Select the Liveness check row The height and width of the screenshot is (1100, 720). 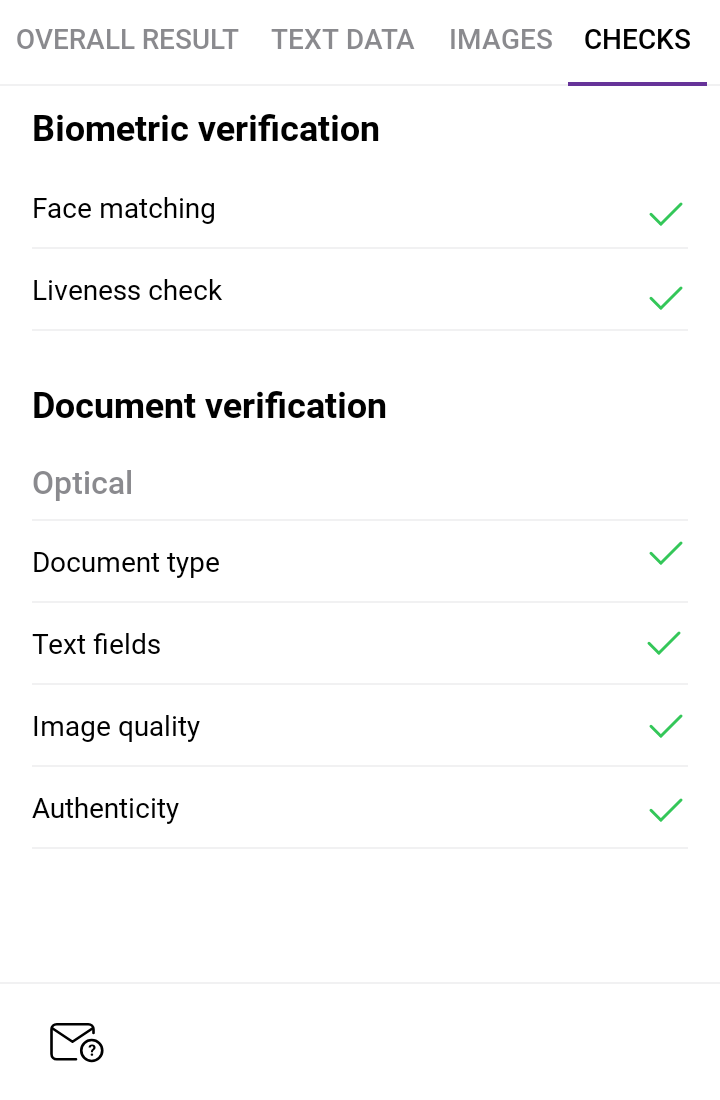[x=127, y=291]
